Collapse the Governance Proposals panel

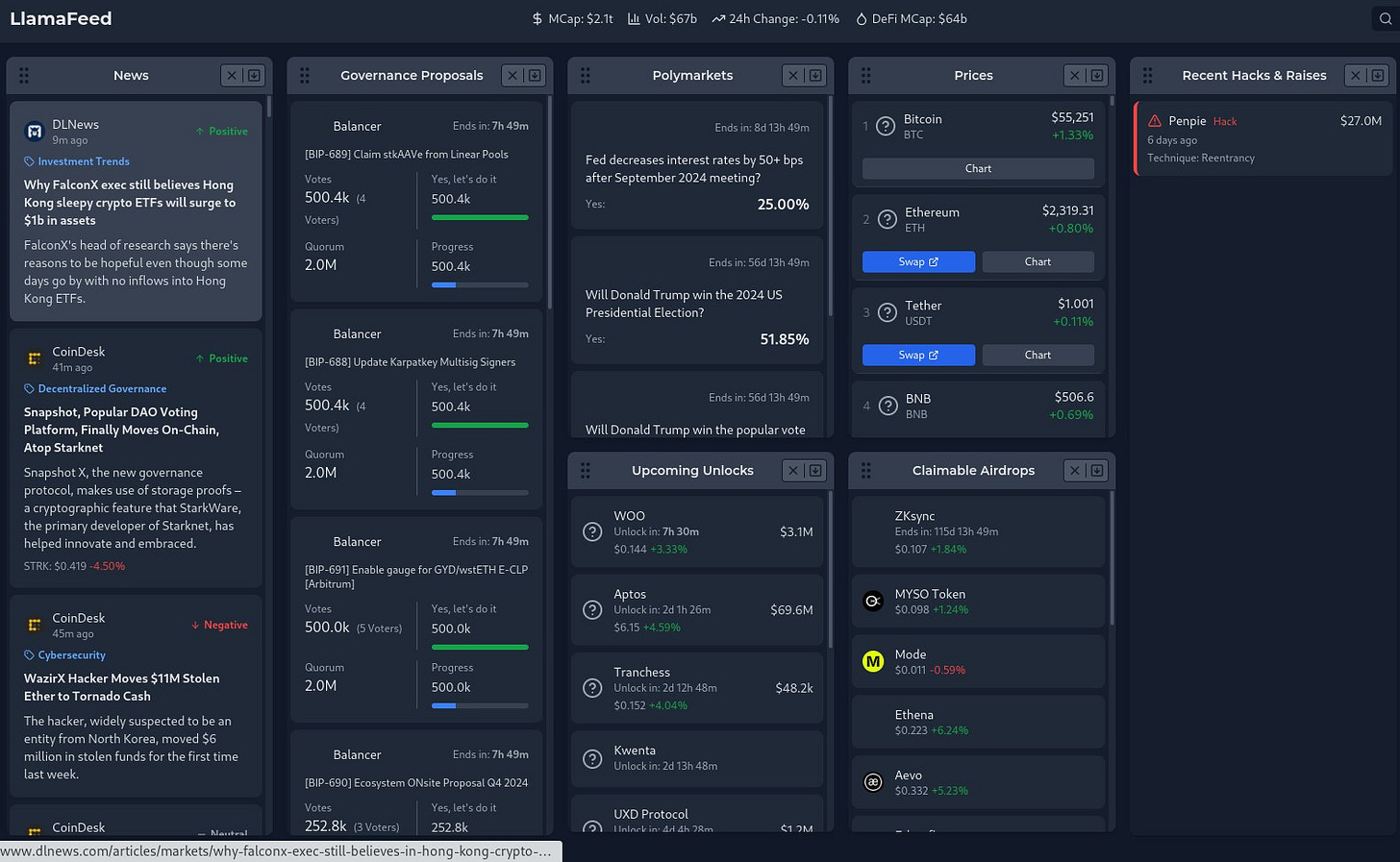tap(535, 75)
